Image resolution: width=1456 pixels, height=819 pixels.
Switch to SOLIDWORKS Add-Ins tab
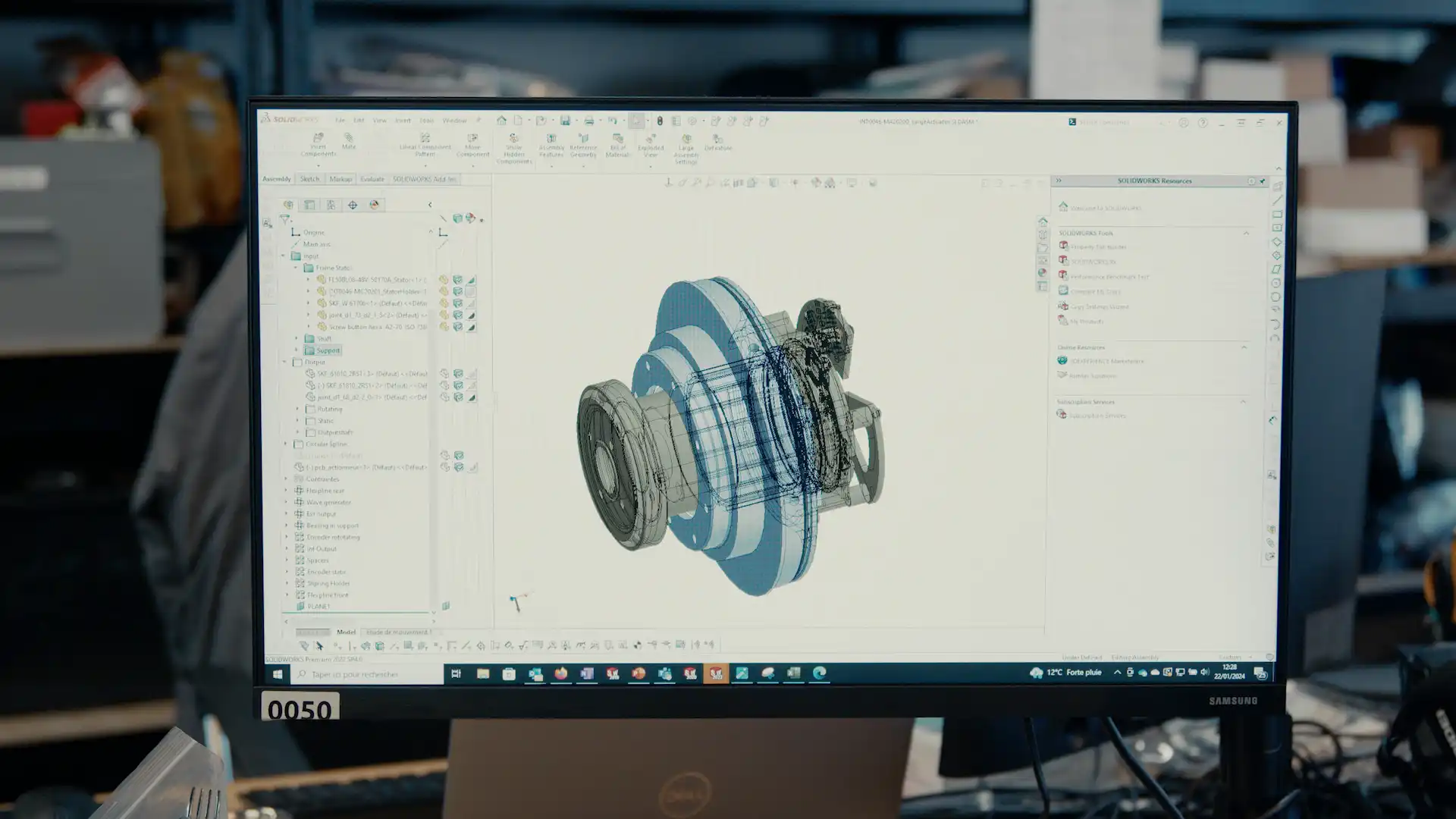click(x=424, y=180)
